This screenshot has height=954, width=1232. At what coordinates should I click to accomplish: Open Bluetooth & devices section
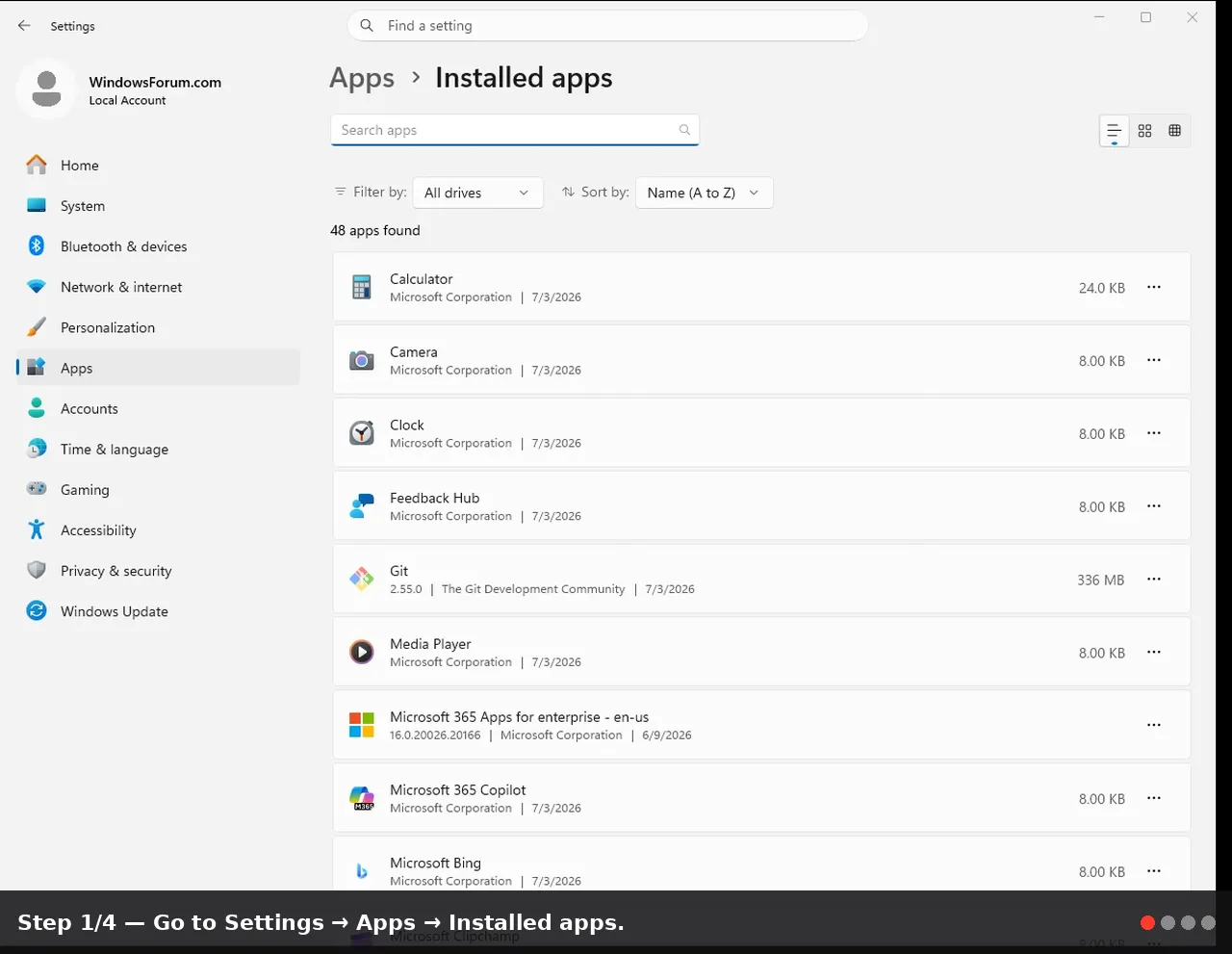[x=158, y=246]
